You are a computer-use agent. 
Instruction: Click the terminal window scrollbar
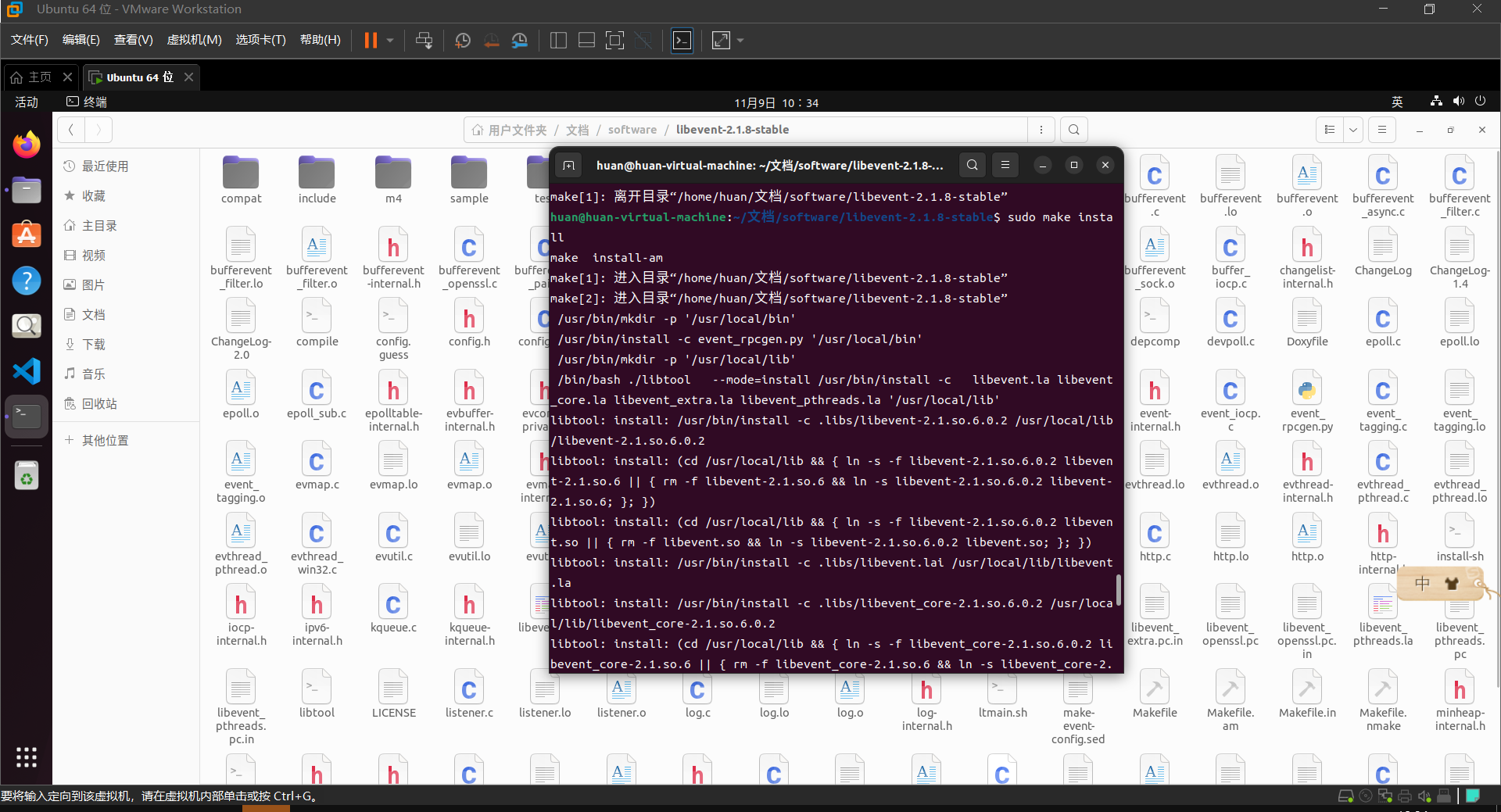click(x=1118, y=592)
